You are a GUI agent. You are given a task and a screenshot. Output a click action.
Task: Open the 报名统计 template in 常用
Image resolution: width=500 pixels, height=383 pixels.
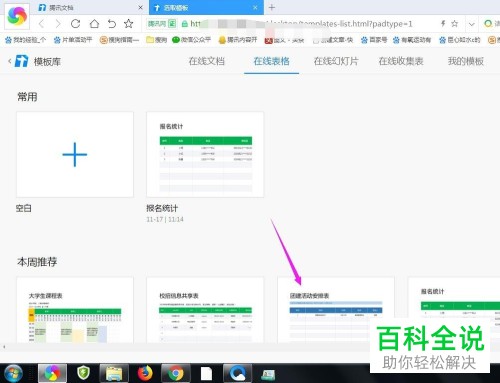click(205, 154)
